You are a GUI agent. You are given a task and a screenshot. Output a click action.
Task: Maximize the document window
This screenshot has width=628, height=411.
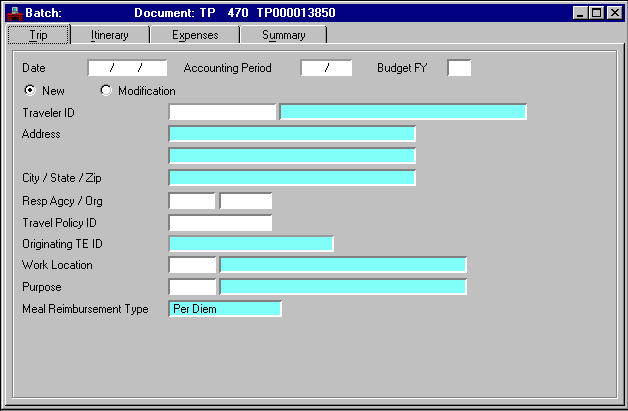pyautogui.click(x=598, y=13)
